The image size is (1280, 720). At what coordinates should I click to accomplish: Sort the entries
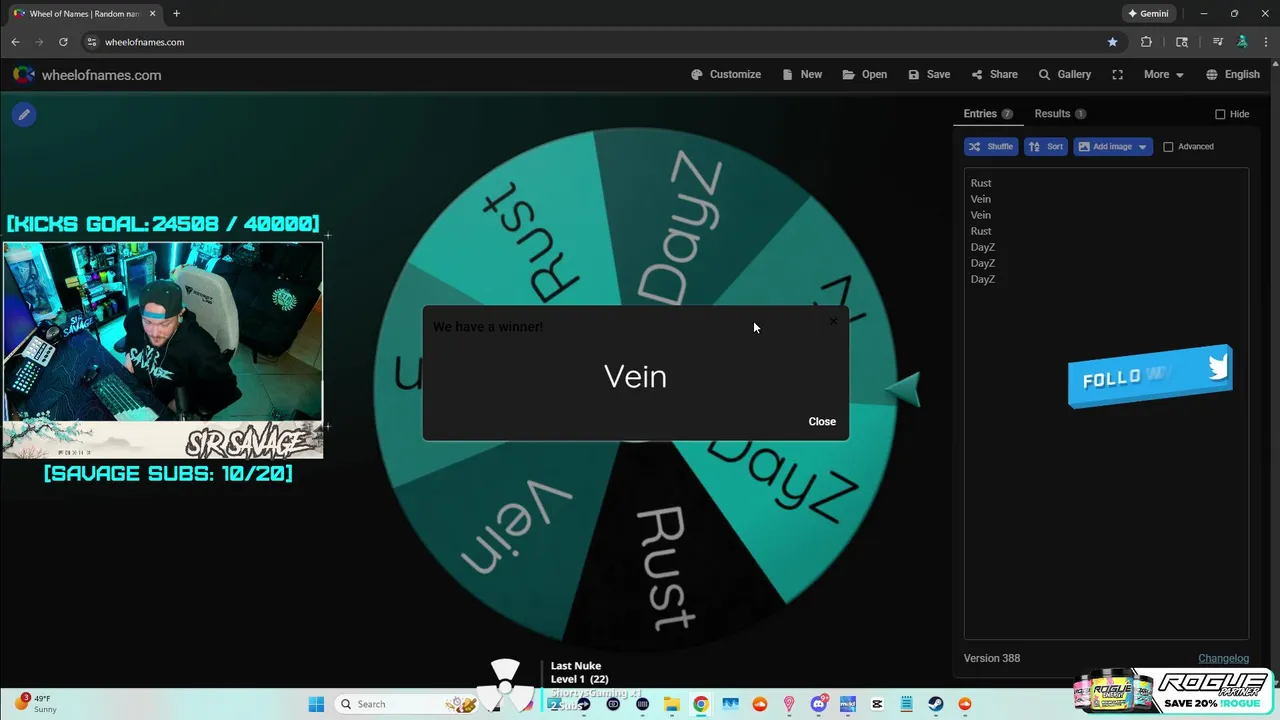(x=1046, y=147)
